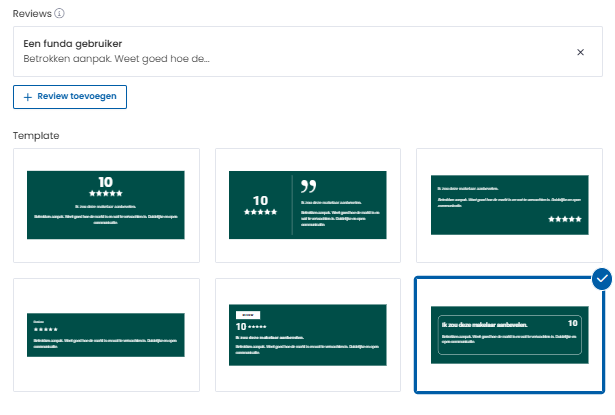The image size is (615, 415).
Task: Select the bottom-left narrow banner template
Action: (x=106, y=334)
